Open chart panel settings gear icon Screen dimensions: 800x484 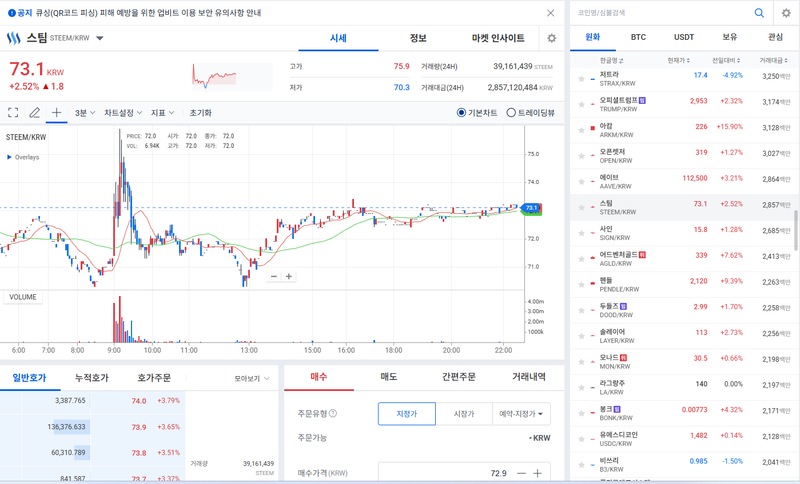tap(552, 38)
